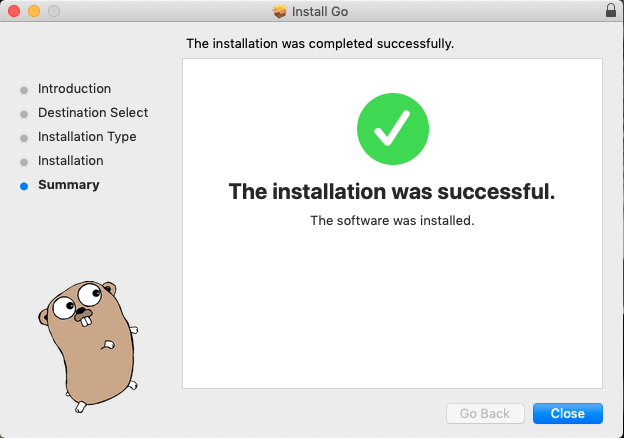Click the Go gopher mascot image
Screen dimensions: 624x438
[x=88, y=346]
